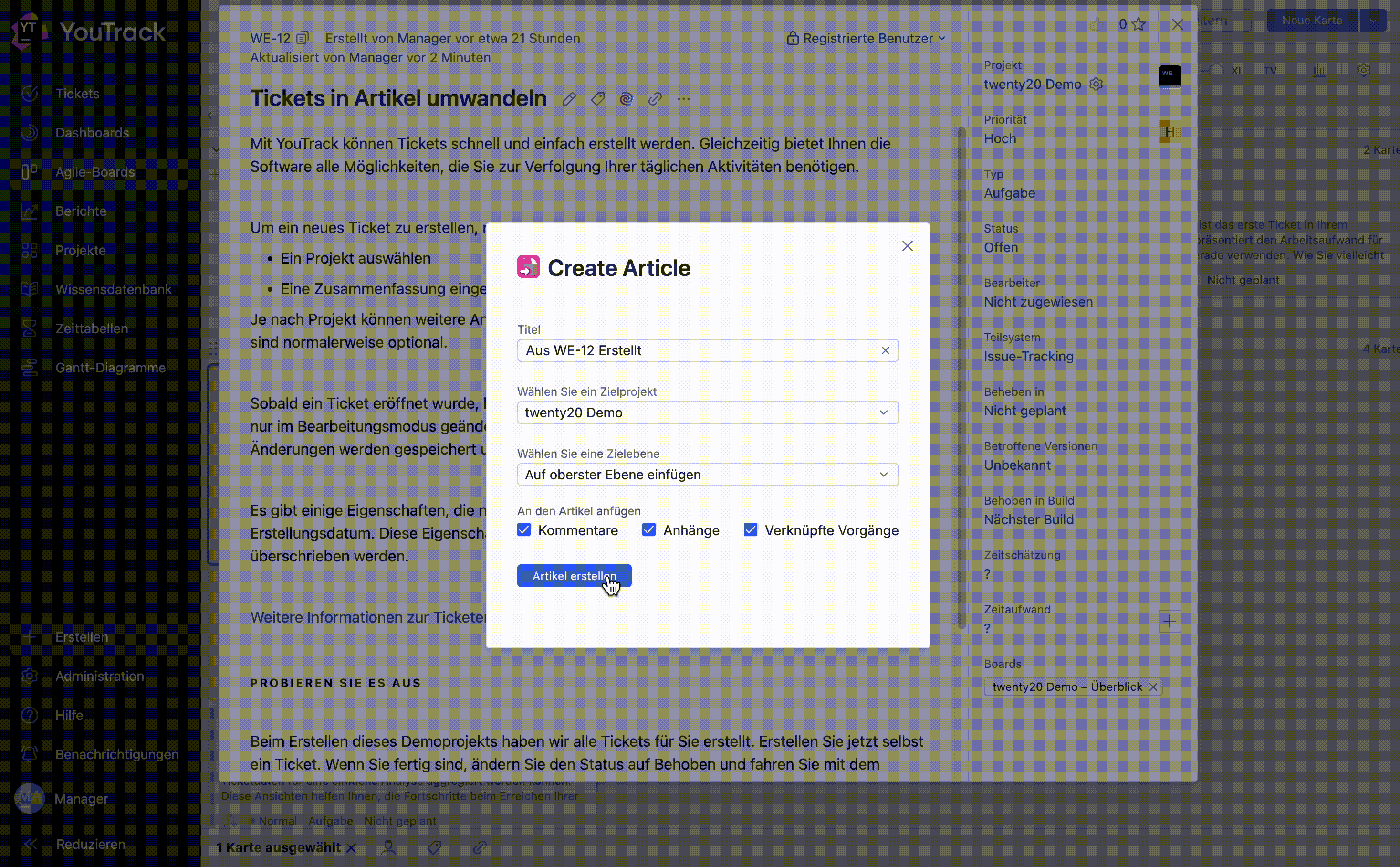
Task: Toggle the Verknüpfte Vorgänge checkbox
Action: click(750, 530)
